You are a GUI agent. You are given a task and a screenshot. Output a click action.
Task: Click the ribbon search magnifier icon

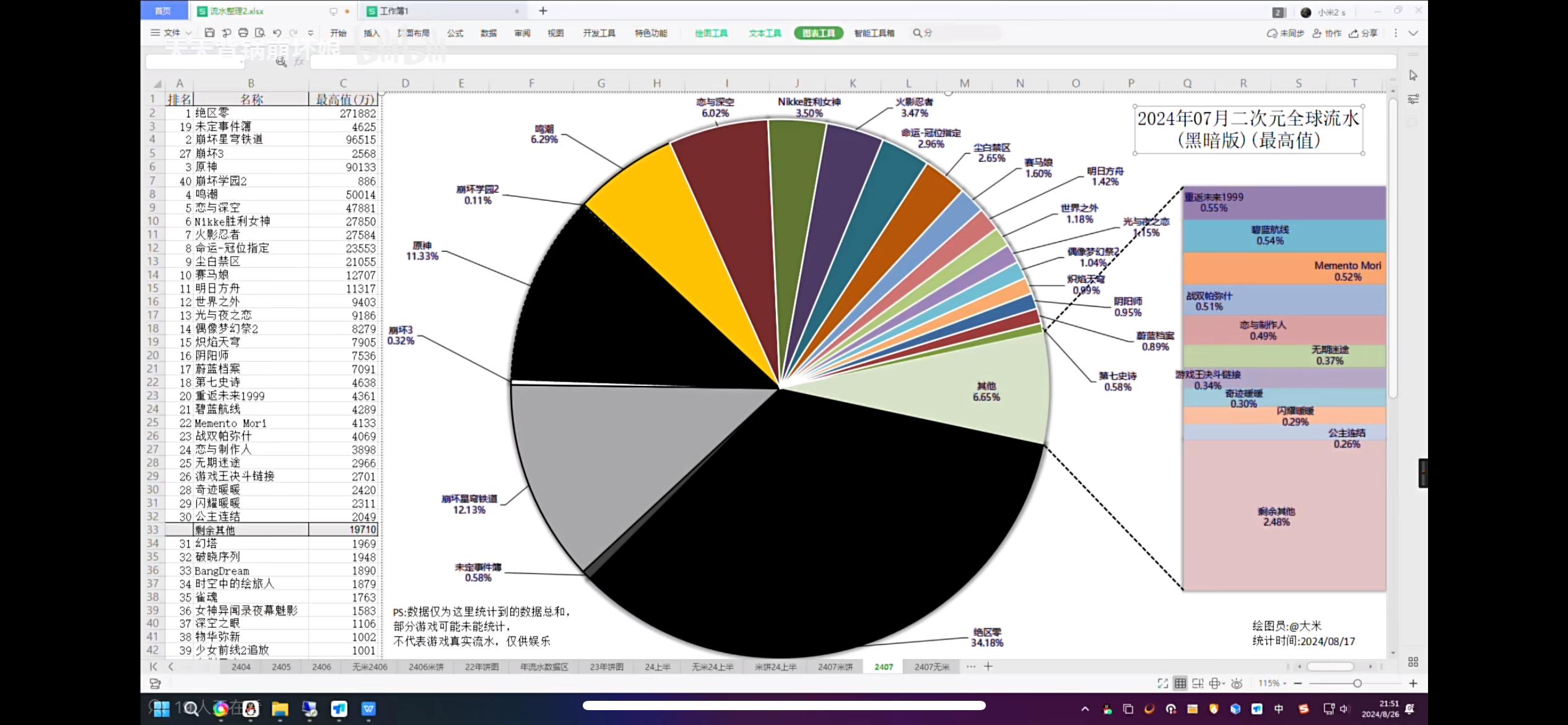917,33
